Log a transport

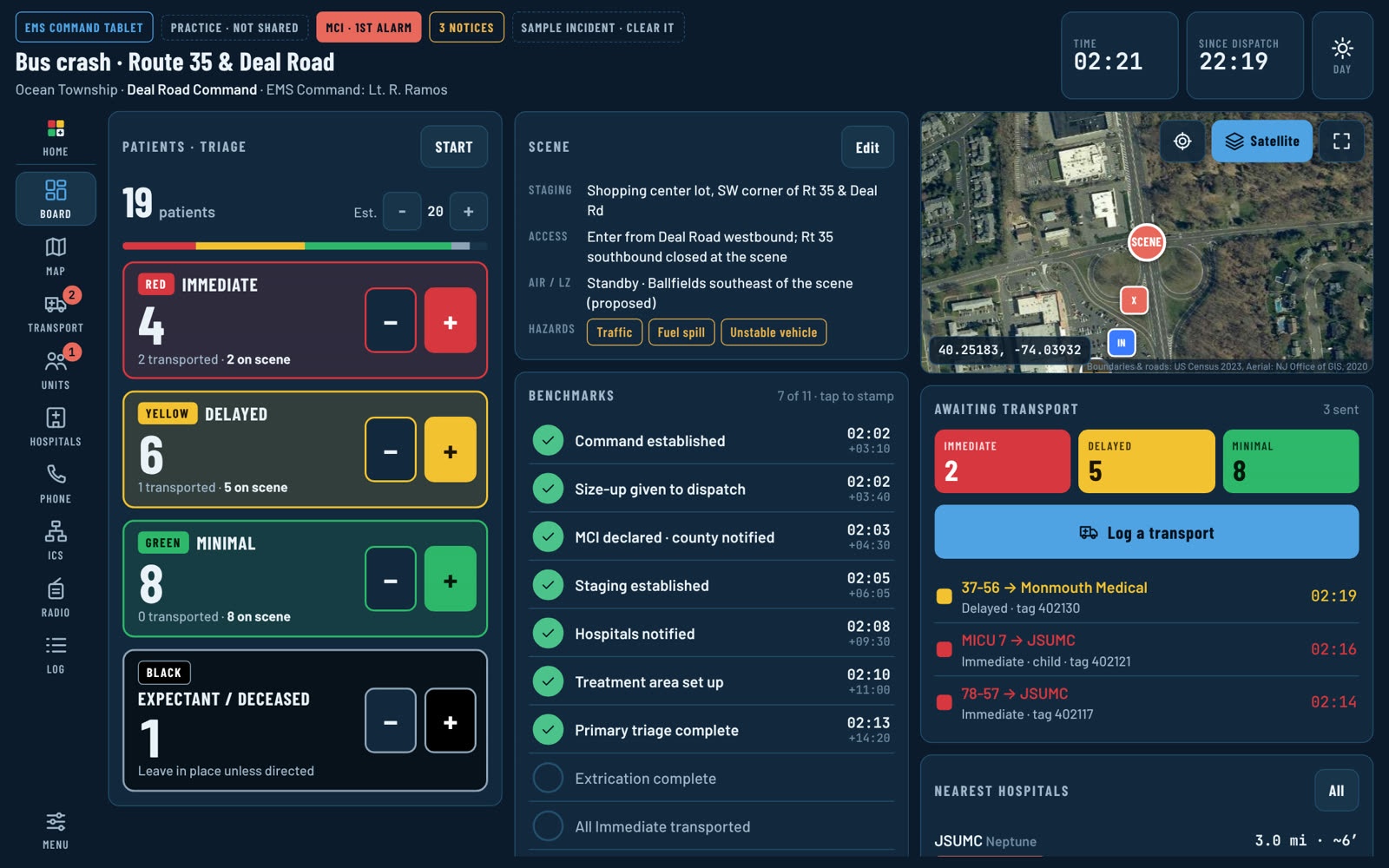tap(1146, 532)
